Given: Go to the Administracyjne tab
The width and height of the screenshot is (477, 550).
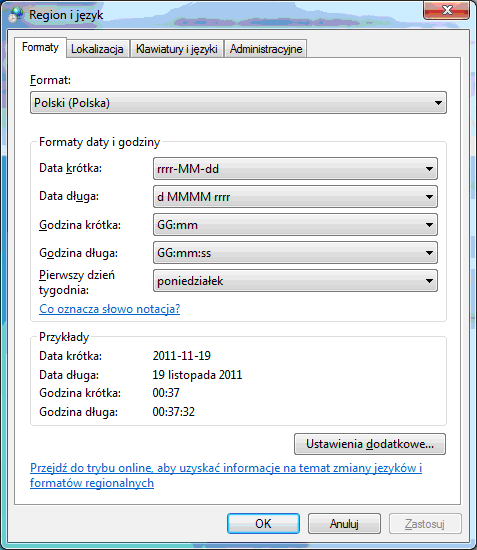Looking at the screenshot, I should tap(266, 49).
